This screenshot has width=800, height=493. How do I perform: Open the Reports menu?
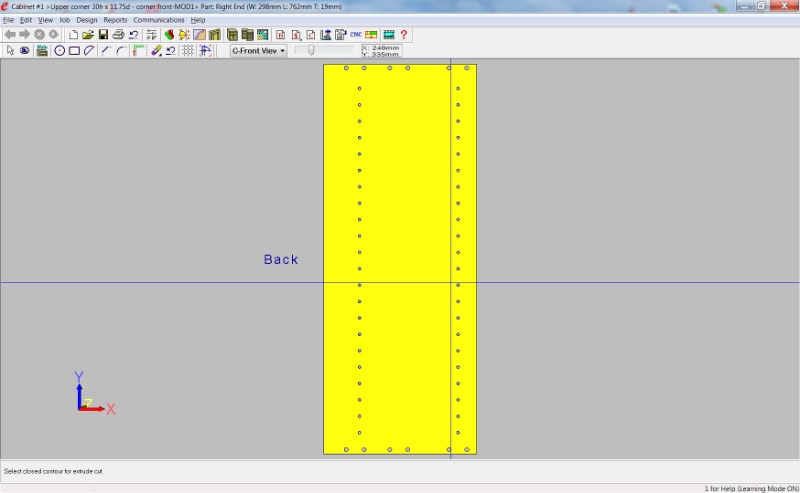115,20
